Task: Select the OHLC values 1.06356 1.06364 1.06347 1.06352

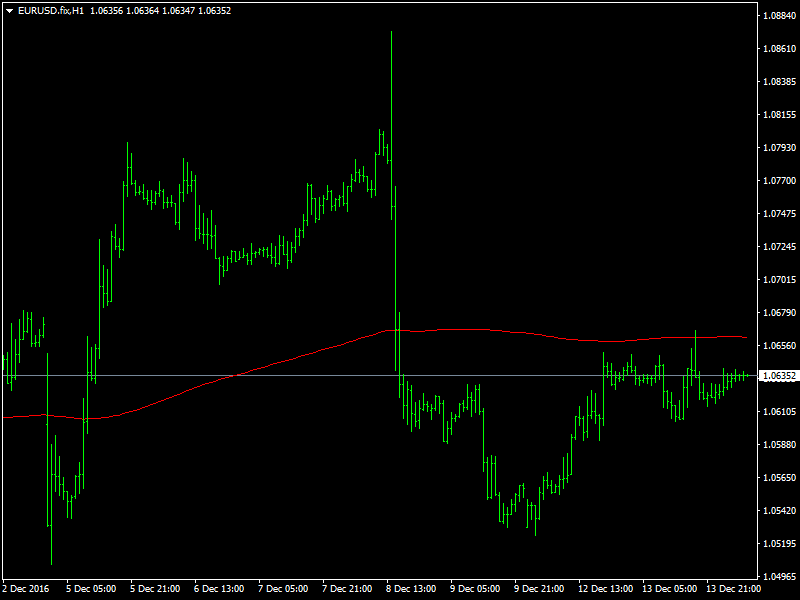Action: point(160,11)
